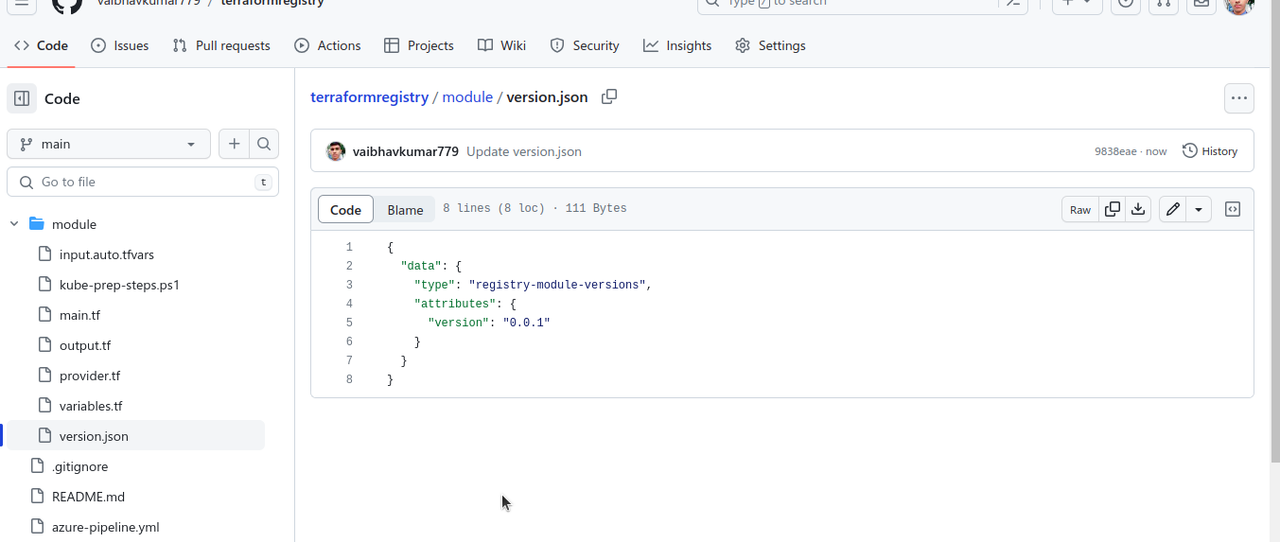Add a file with the plus button
1280x542 pixels.
pos(233,144)
